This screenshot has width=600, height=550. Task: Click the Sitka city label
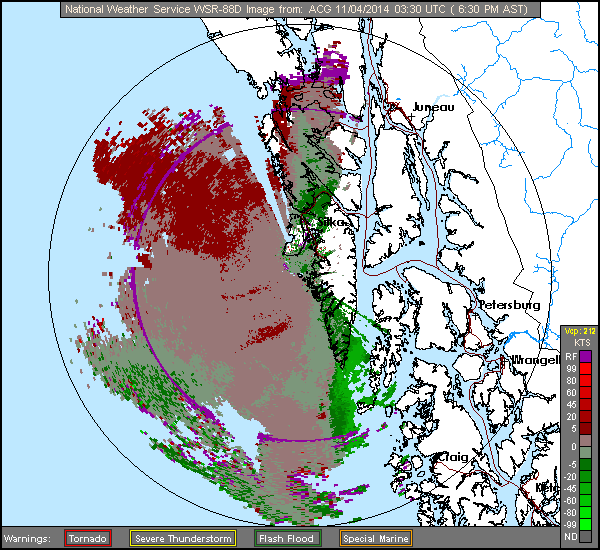tap(333, 222)
